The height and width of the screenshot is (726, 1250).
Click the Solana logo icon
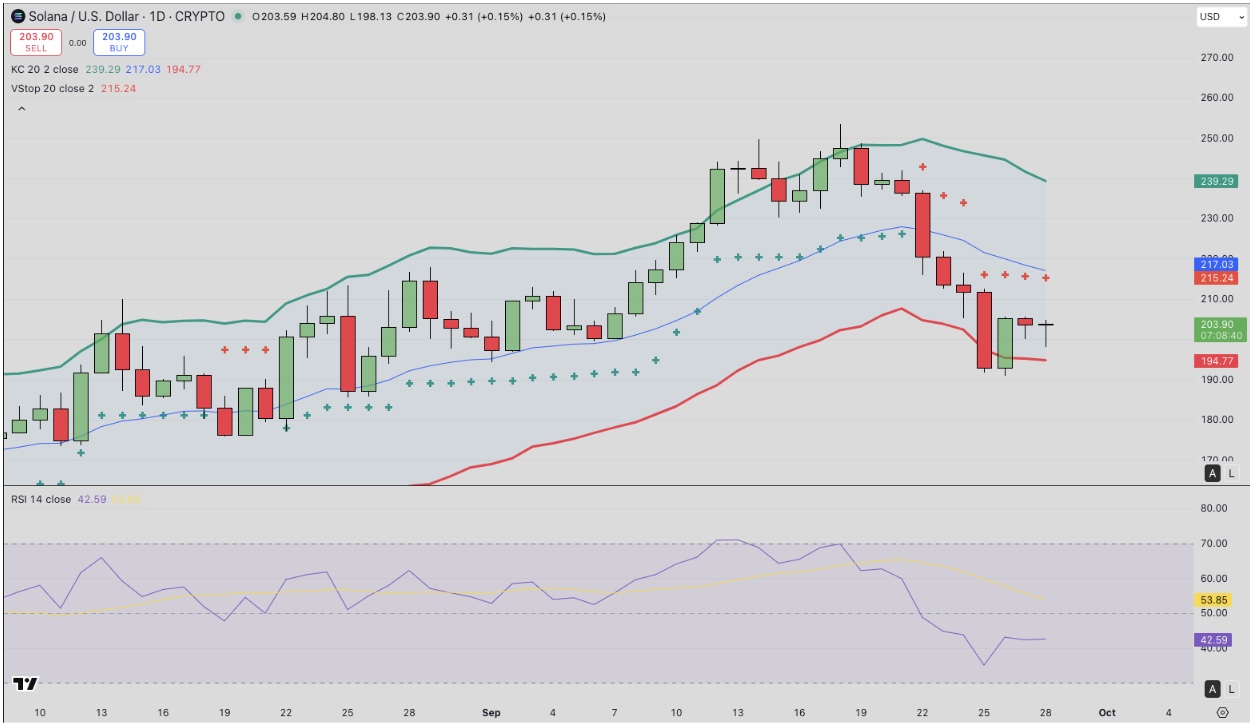click(x=17, y=16)
